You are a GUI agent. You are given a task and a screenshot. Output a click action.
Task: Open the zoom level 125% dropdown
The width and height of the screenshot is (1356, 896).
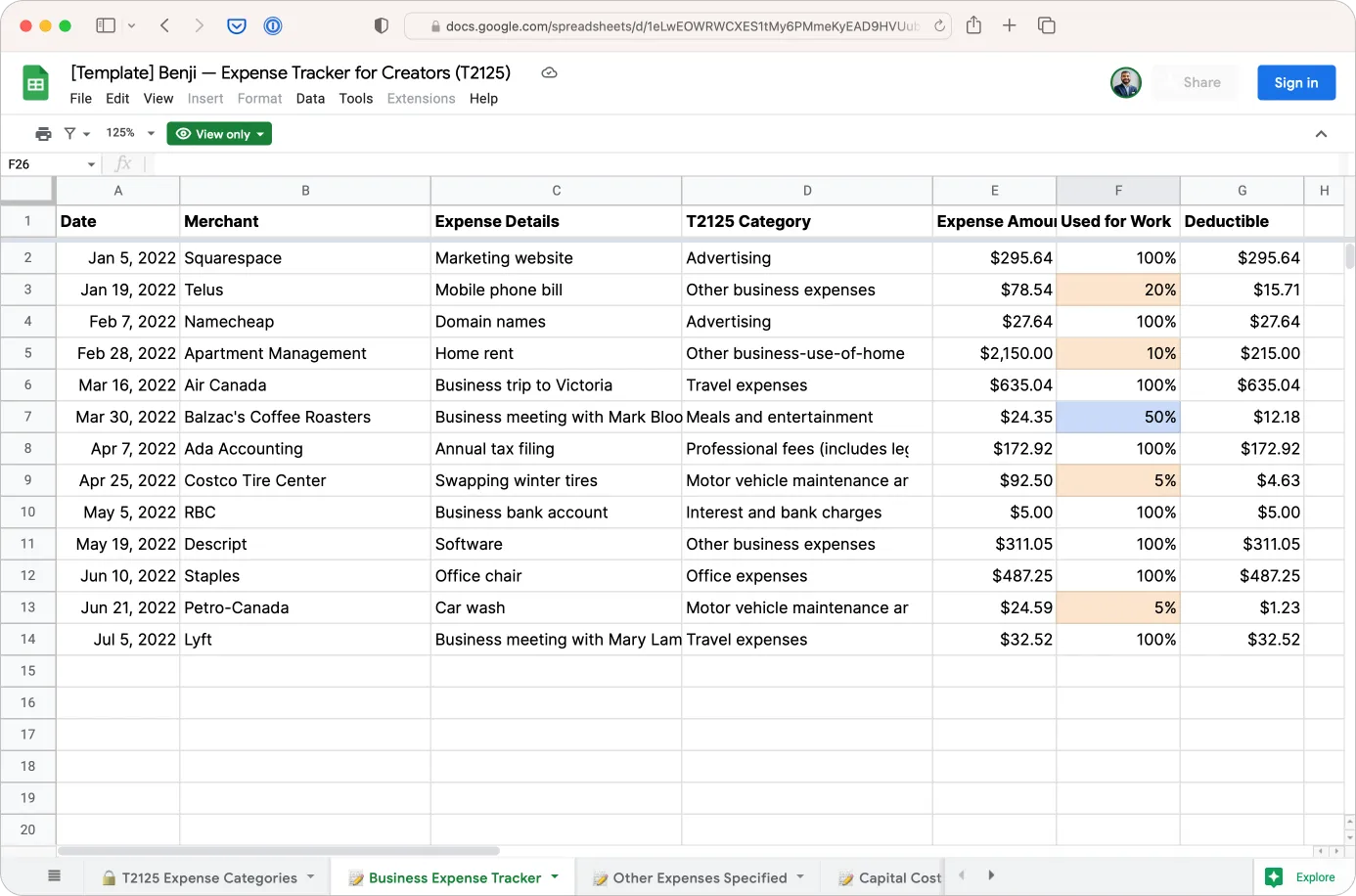(x=127, y=133)
